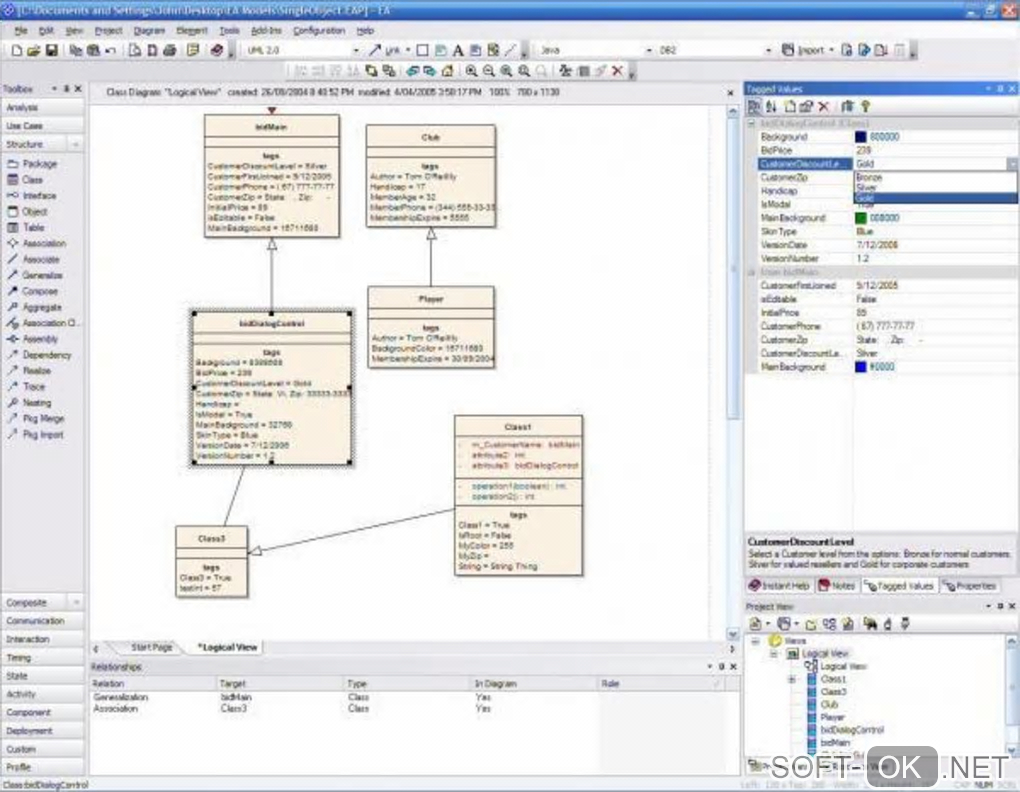Image resolution: width=1020 pixels, height=792 pixels.
Task: Select the Class tool in Toolbox
Action: [x=25, y=179]
